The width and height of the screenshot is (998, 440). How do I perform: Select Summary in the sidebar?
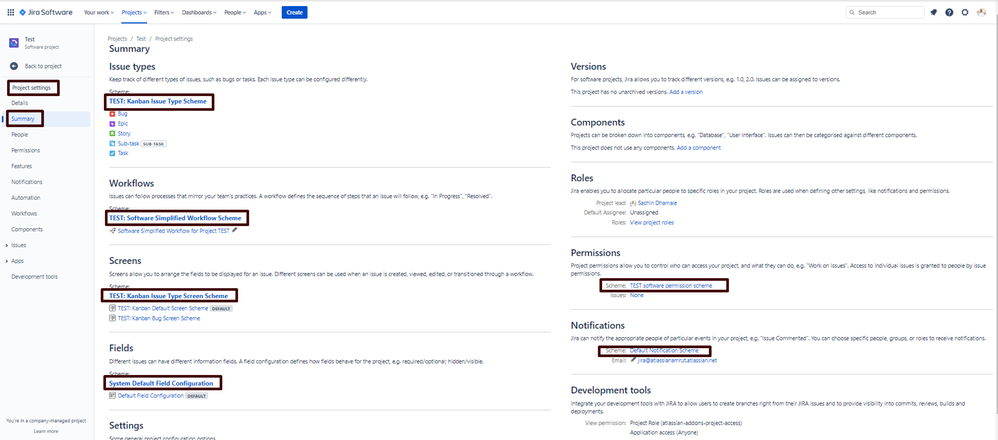tap(23, 119)
